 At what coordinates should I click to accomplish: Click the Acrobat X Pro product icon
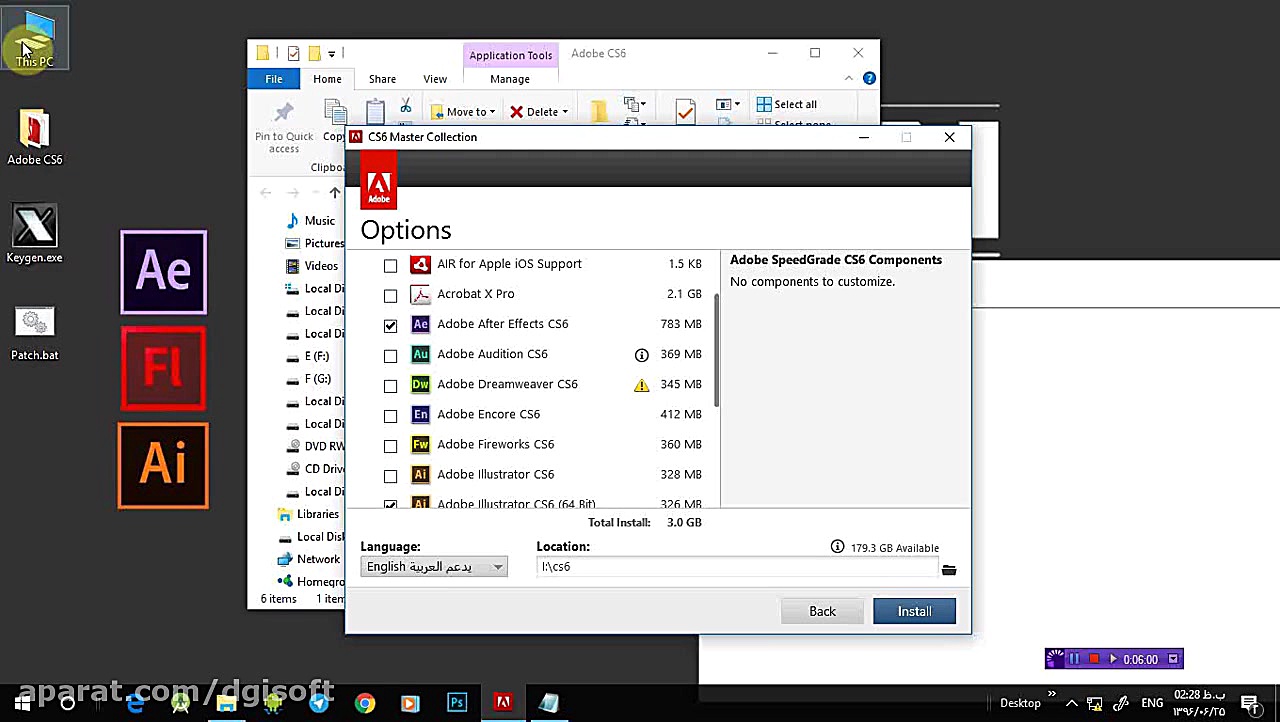[x=420, y=294]
